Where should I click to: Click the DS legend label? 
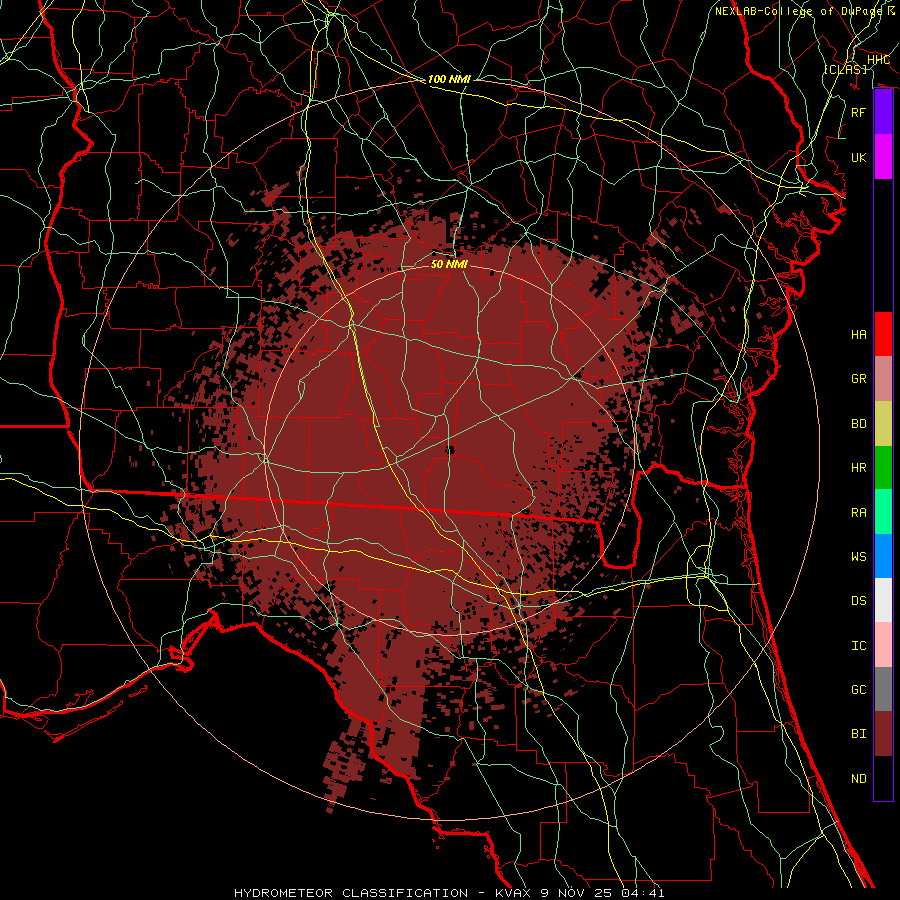[x=858, y=601]
